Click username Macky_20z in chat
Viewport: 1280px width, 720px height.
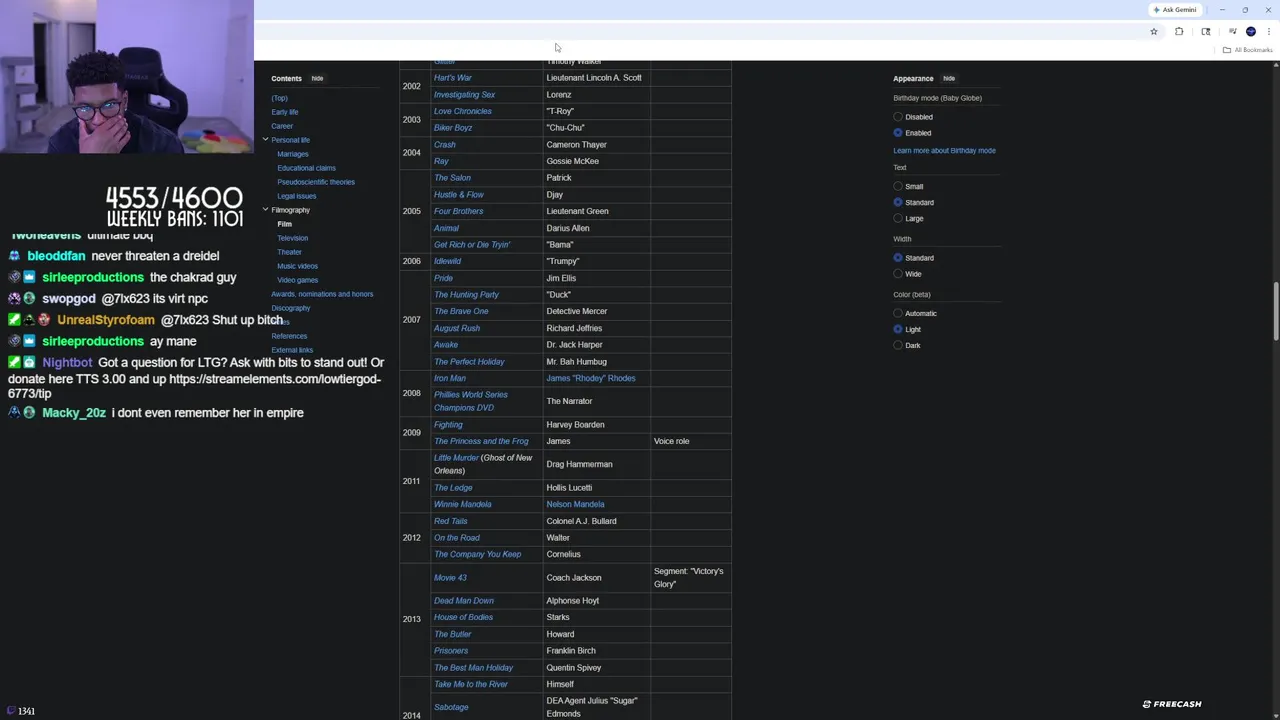click(73, 413)
